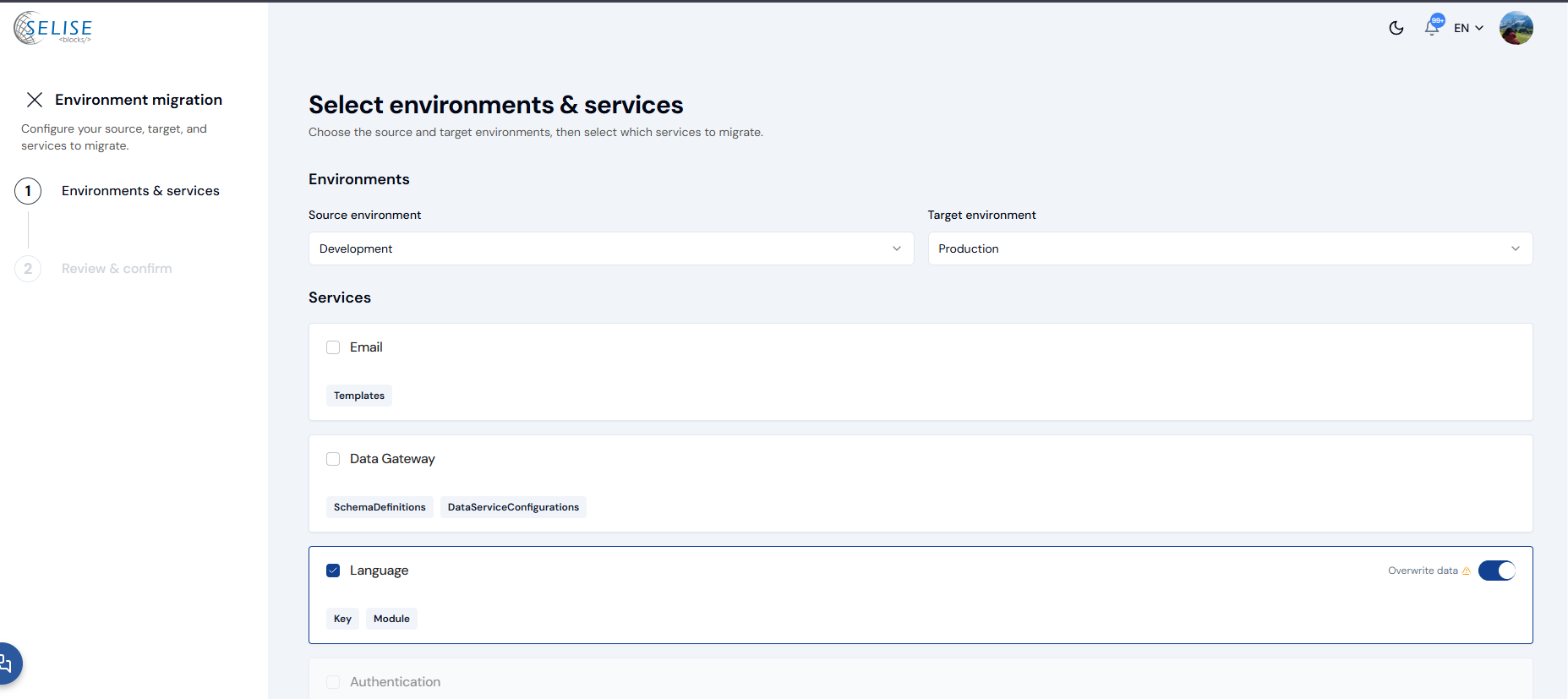The width and height of the screenshot is (1568, 699).
Task: Open the user profile avatar
Action: pyautogui.click(x=1516, y=28)
